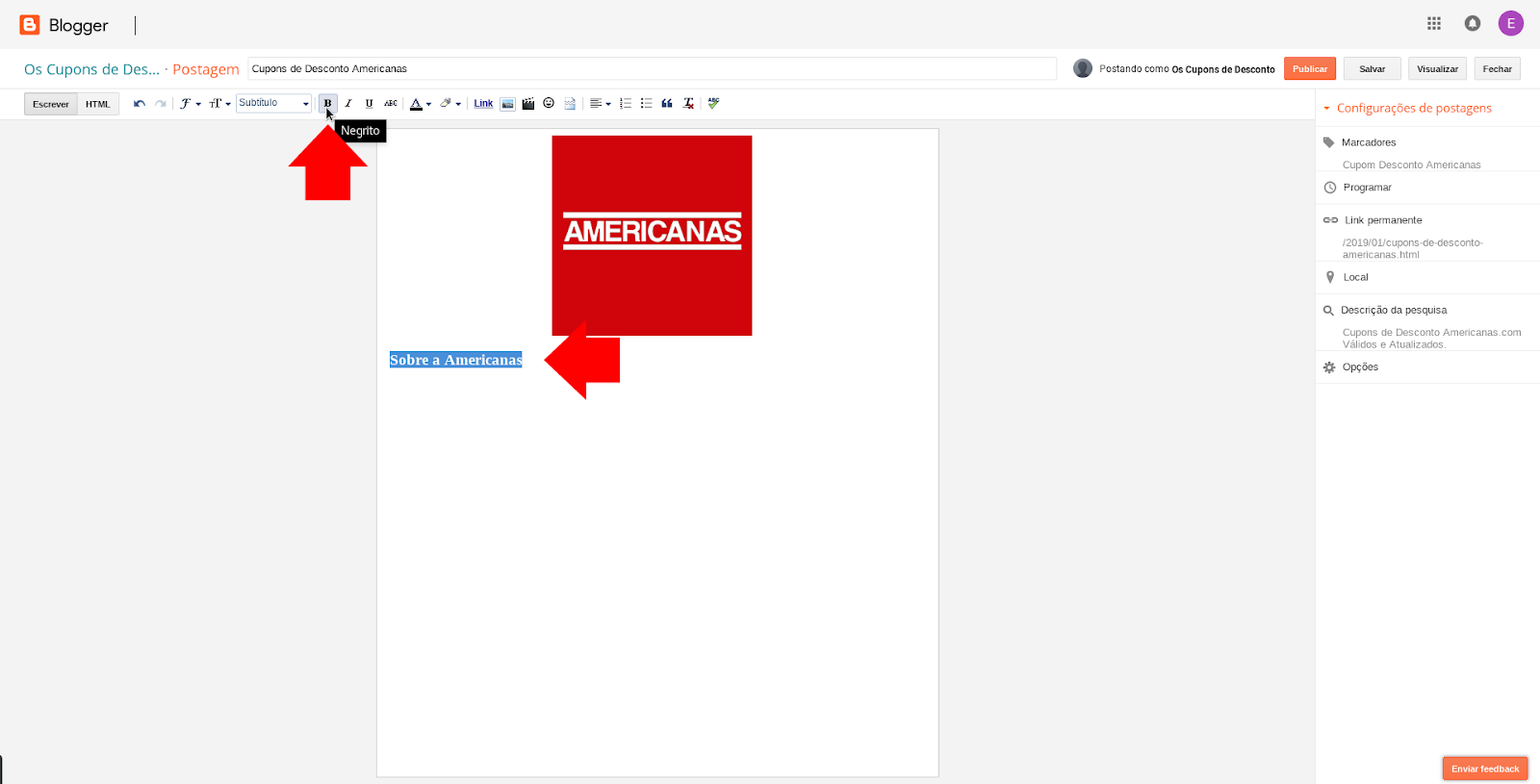Toggle bold (Negrito) formatting
Image resolution: width=1540 pixels, height=784 pixels.
coord(327,103)
